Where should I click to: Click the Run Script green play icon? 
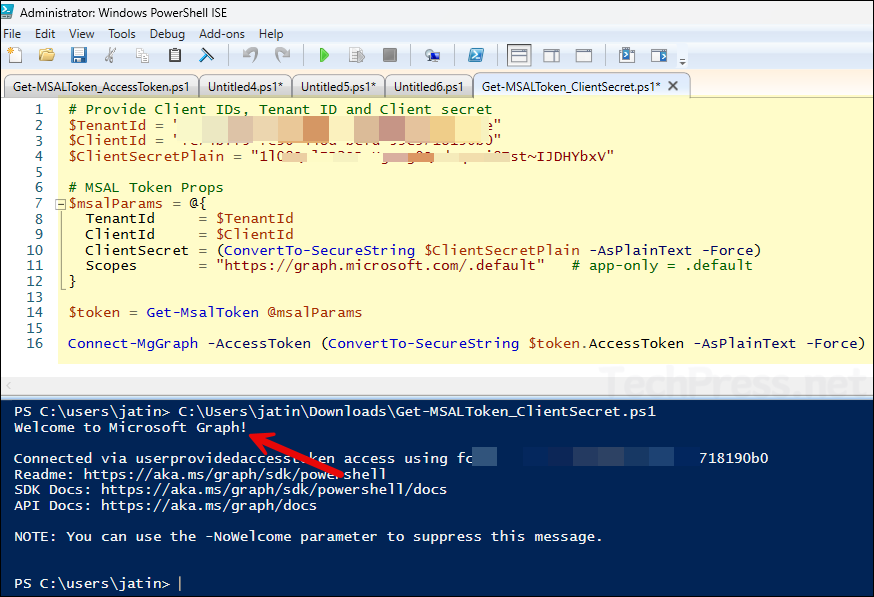point(323,55)
